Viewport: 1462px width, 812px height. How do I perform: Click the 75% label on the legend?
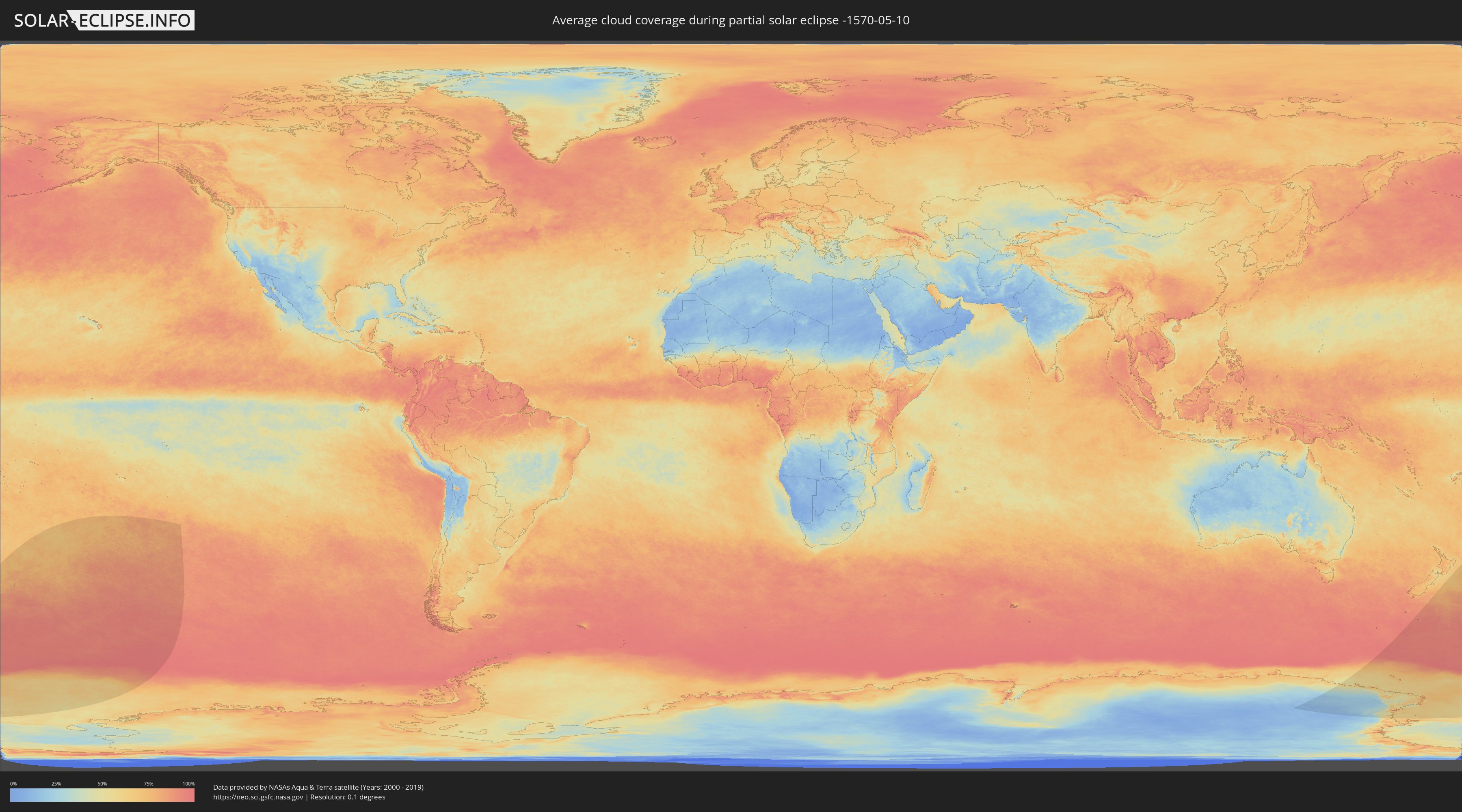coord(148,784)
